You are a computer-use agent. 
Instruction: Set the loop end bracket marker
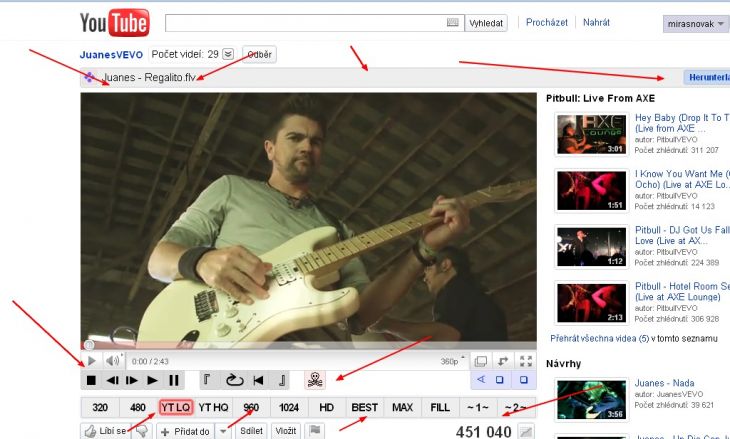[282, 380]
